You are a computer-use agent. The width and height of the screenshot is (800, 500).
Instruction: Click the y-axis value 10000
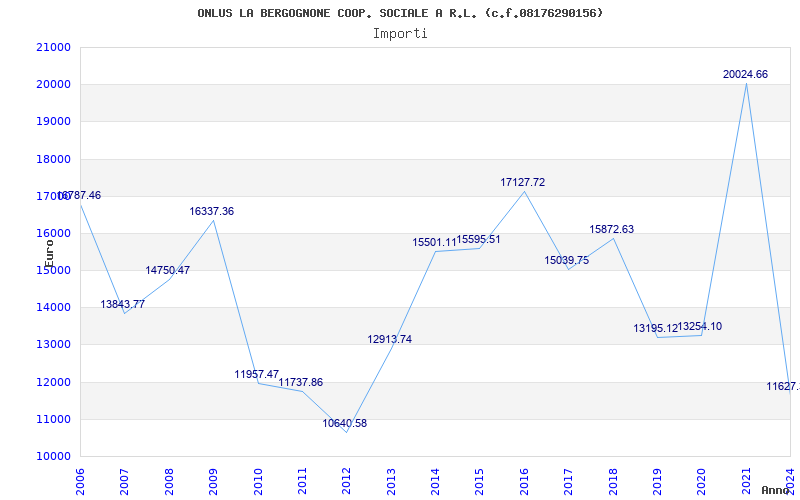click(53, 457)
